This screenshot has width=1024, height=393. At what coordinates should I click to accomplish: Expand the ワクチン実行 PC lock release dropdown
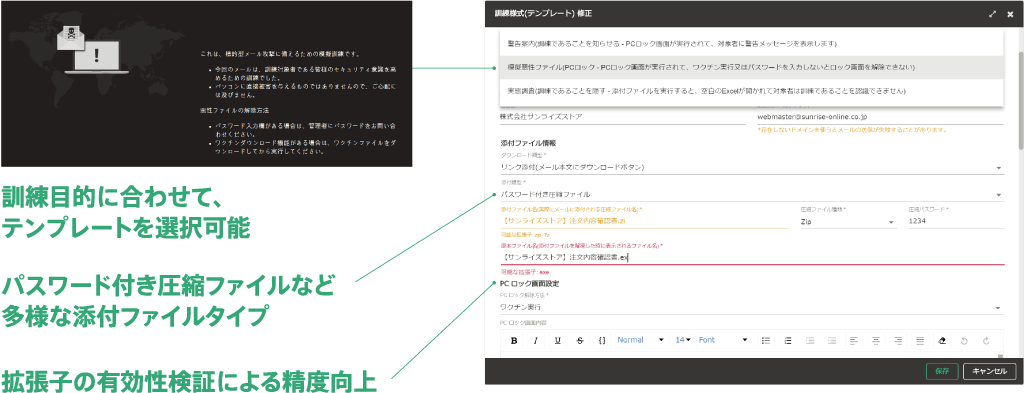click(x=752, y=307)
